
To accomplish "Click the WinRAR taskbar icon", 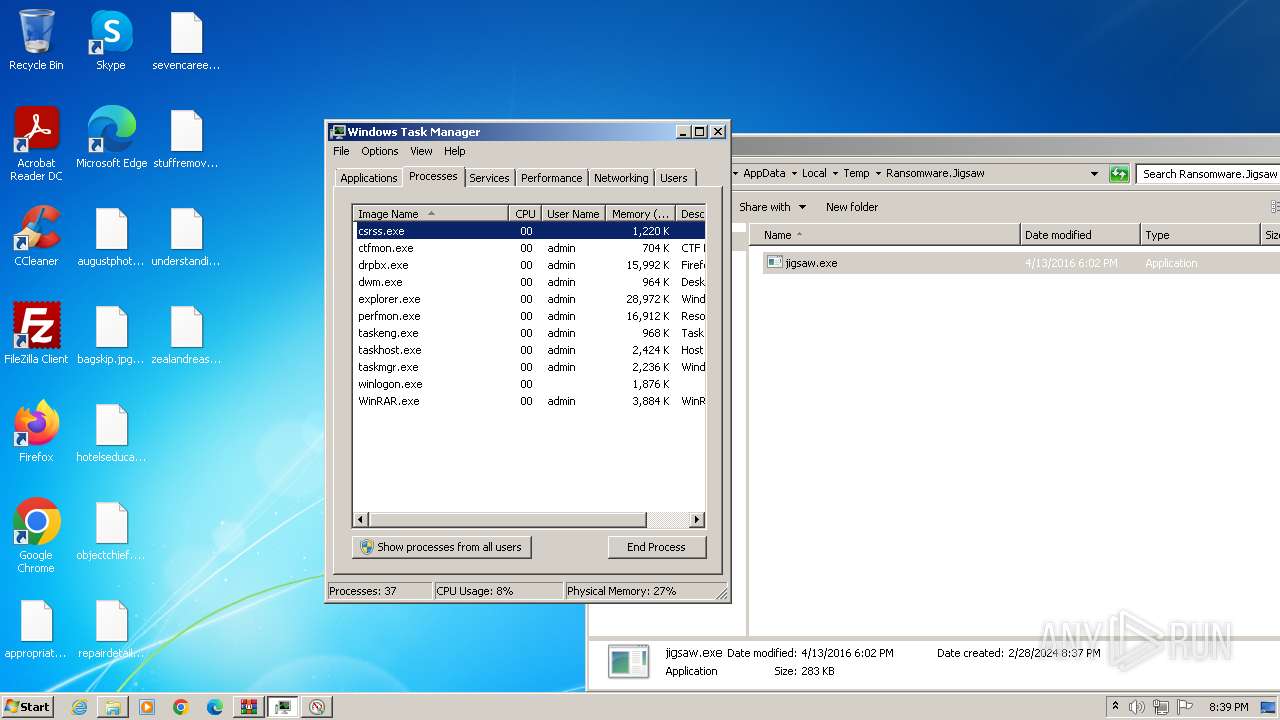I will coord(249,707).
